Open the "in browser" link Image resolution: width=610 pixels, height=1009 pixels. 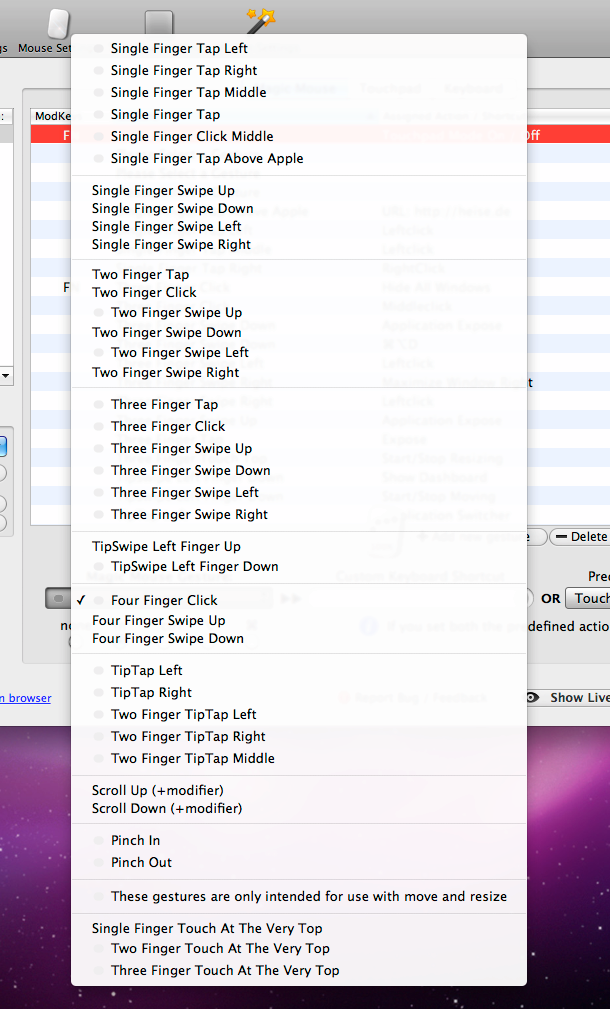(x=25, y=698)
